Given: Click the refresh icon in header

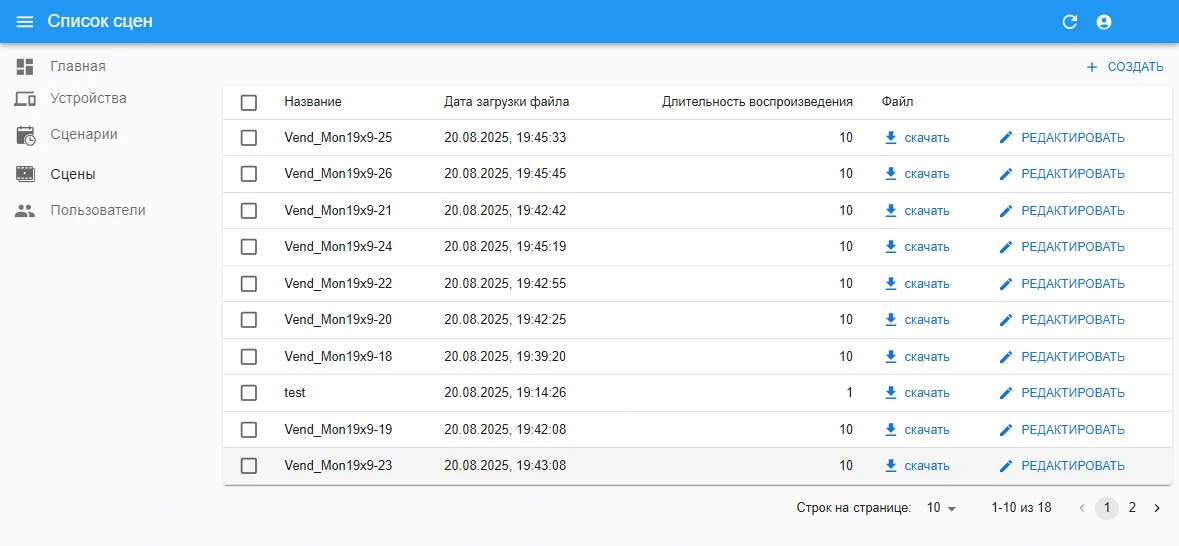Looking at the screenshot, I should [x=1069, y=22].
